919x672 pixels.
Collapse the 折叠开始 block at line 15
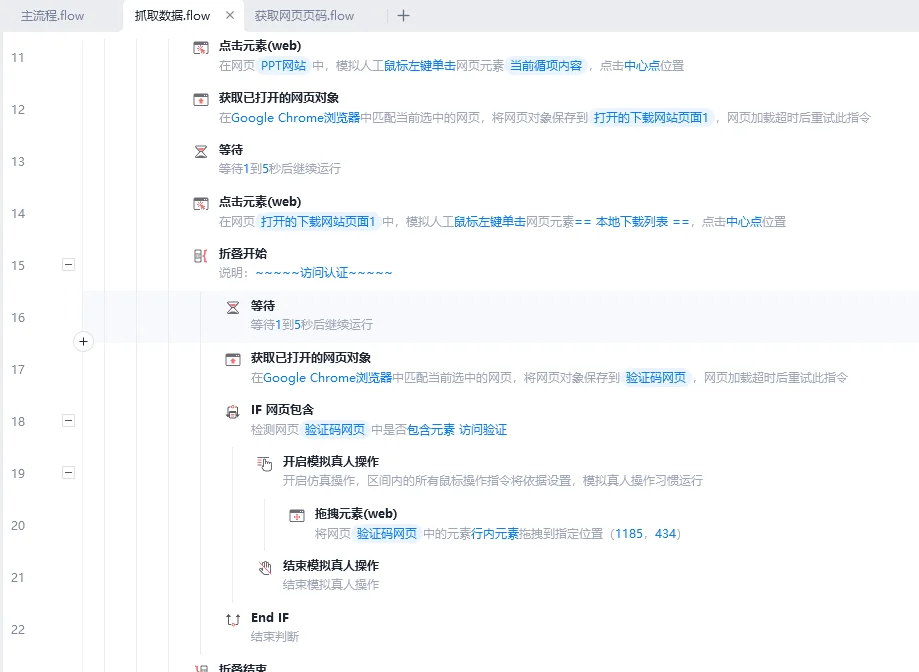(x=68, y=265)
